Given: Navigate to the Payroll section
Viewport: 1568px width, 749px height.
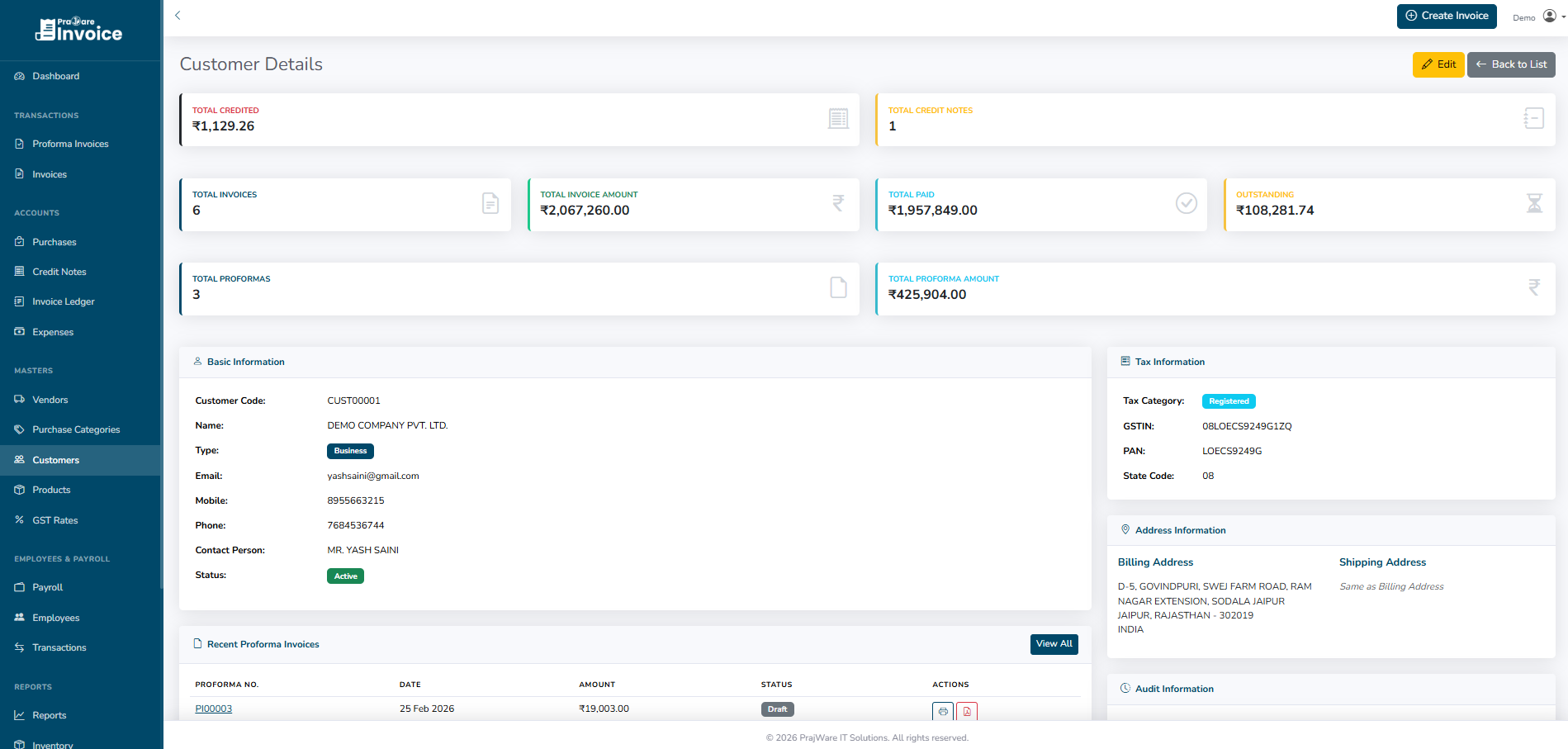Looking at the screenshot, I should pyautogui.click(x=48, y=586).
